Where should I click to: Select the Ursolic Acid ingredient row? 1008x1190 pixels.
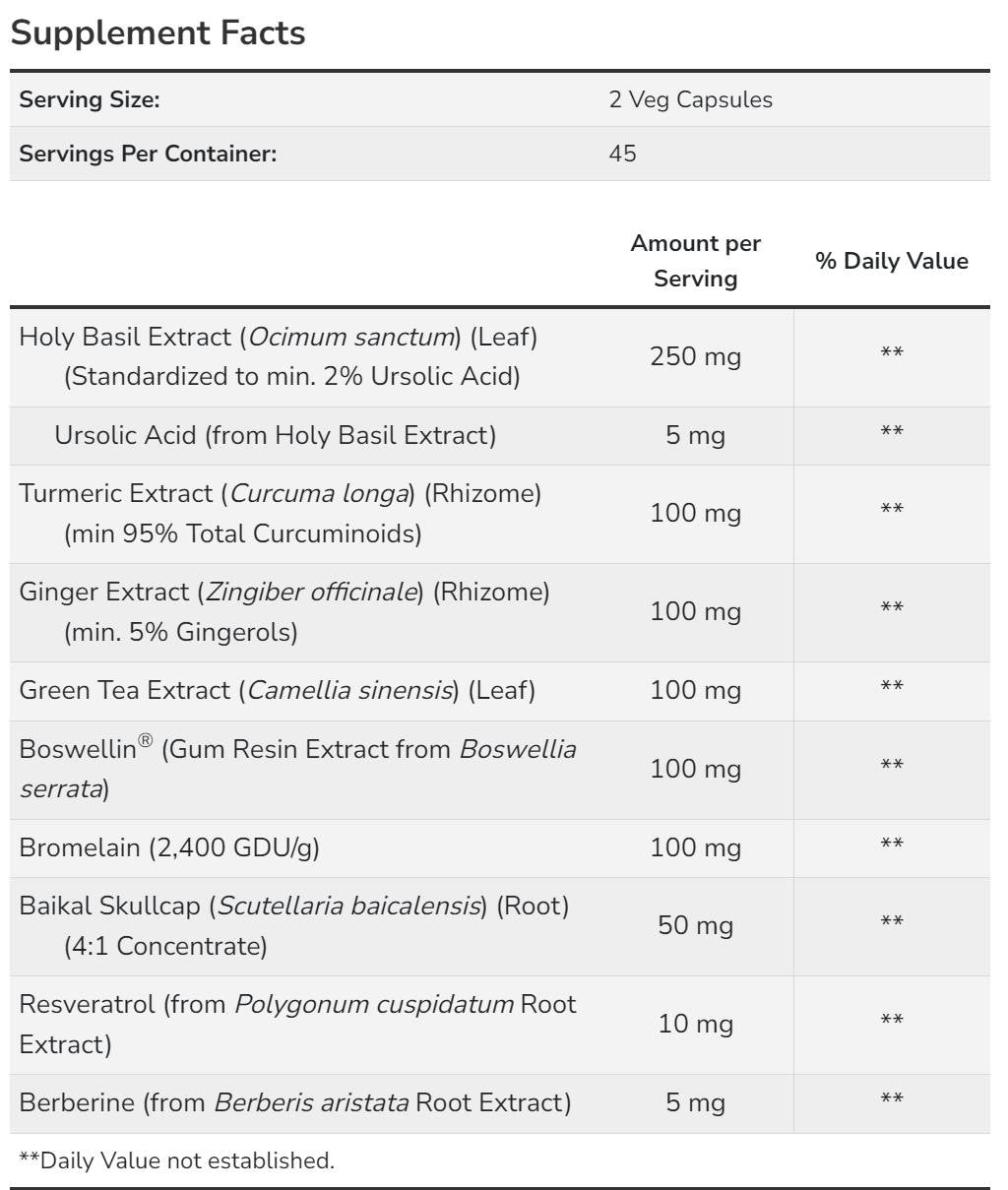pos(275,435)
